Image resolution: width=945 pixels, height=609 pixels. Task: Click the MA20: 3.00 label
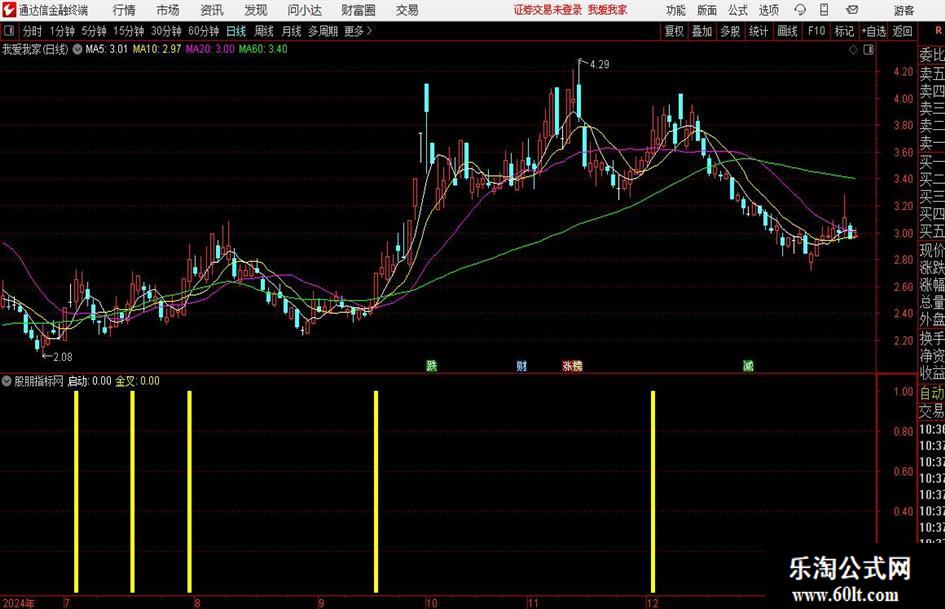click(210, 49)
